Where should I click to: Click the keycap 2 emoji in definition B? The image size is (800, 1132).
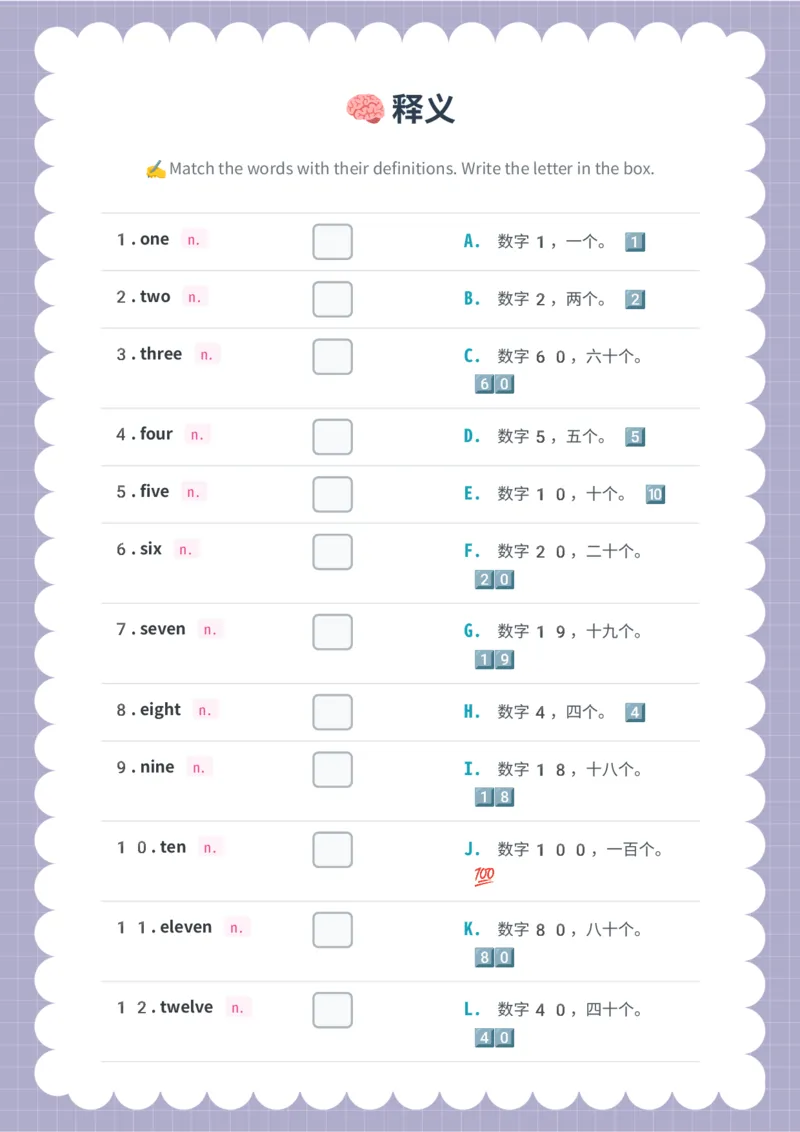click(635, 299)
